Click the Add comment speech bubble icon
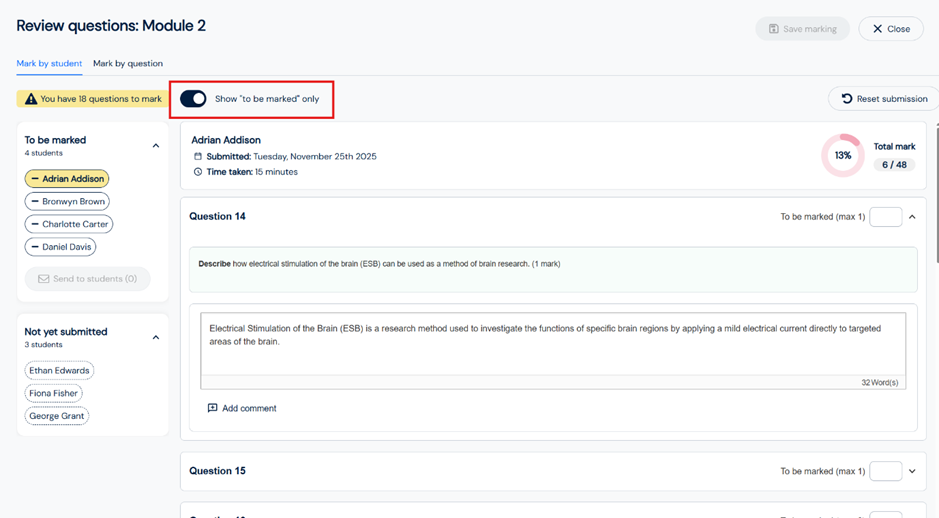The width and height of the screenshot is (939, 518). pos(212,408)
